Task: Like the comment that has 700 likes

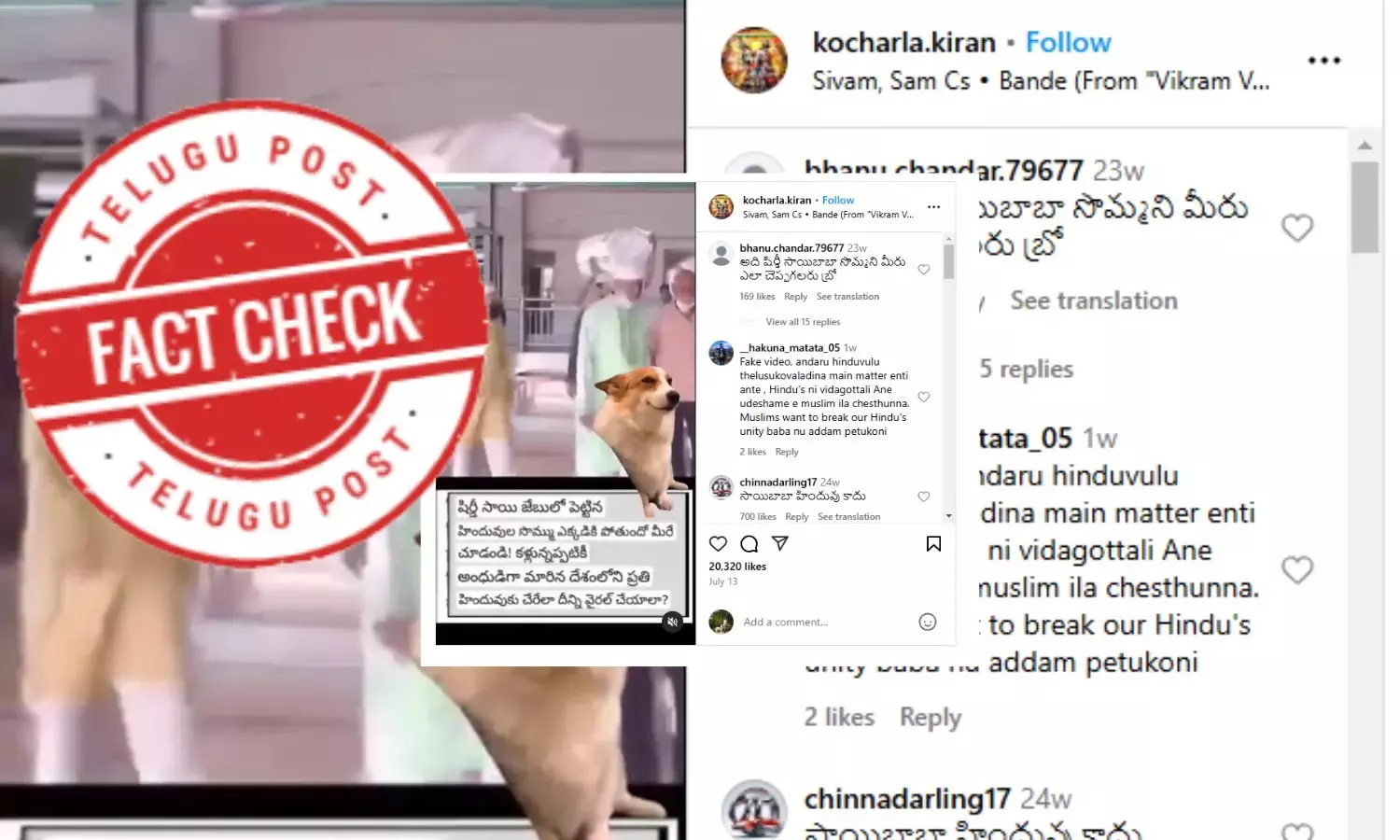Action: coord(924,497)
